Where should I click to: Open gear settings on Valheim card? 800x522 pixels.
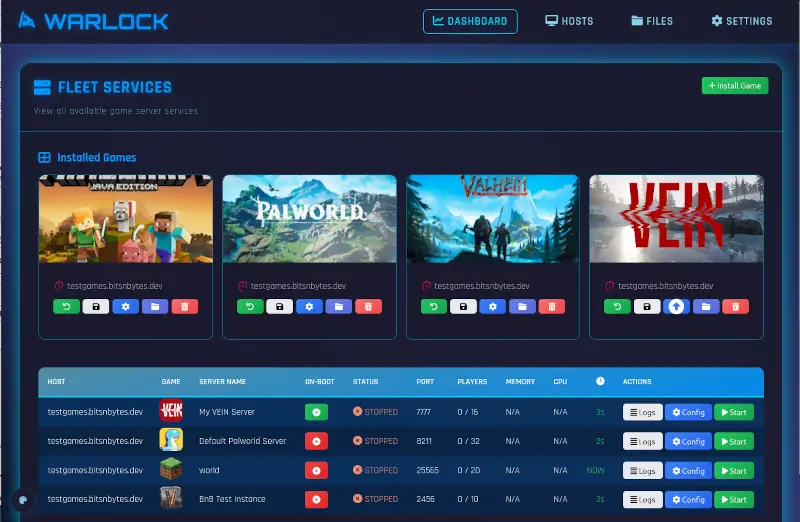tap(493, 307)
